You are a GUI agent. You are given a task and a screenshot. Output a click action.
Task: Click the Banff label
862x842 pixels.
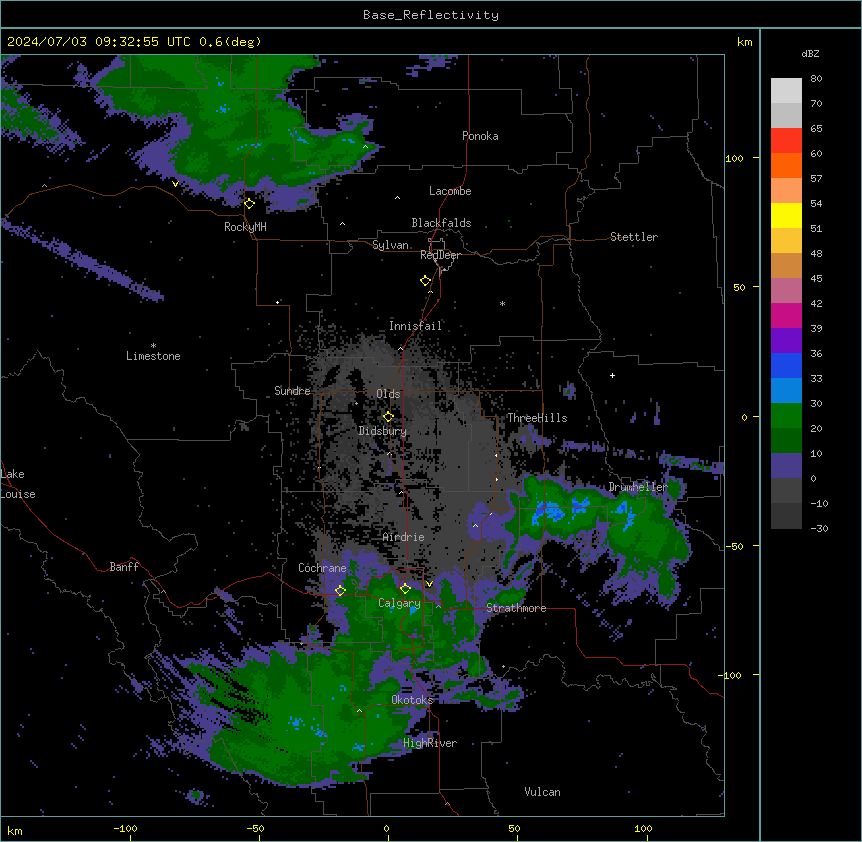124,567
